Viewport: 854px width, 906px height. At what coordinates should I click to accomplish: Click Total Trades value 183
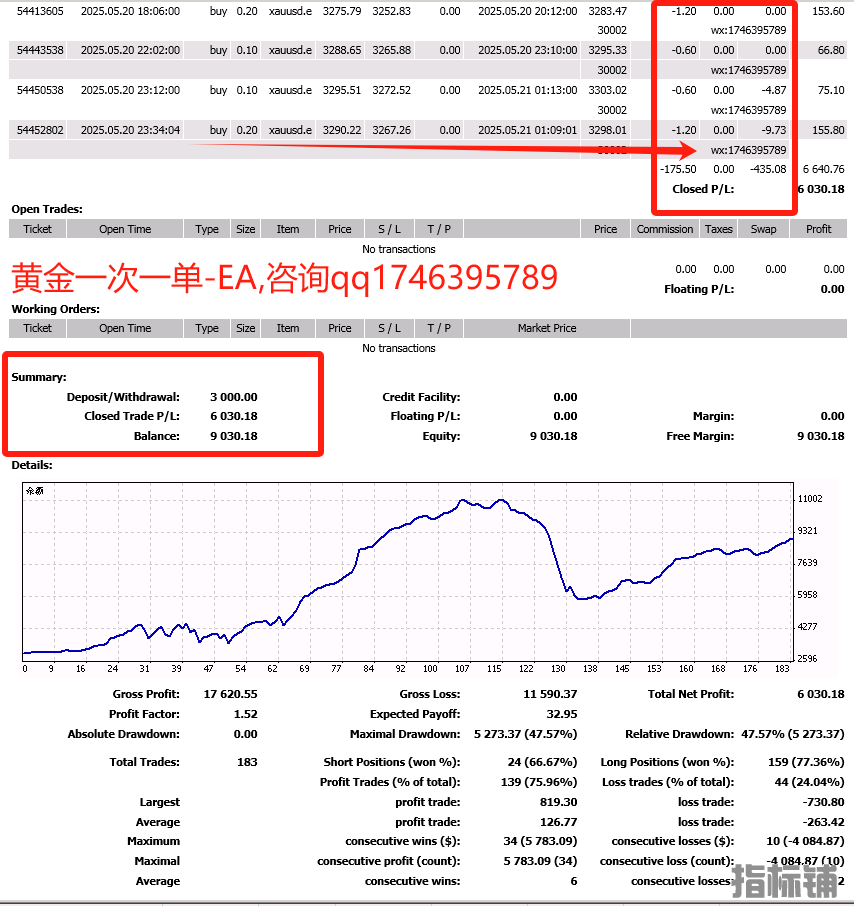(247, 762)
